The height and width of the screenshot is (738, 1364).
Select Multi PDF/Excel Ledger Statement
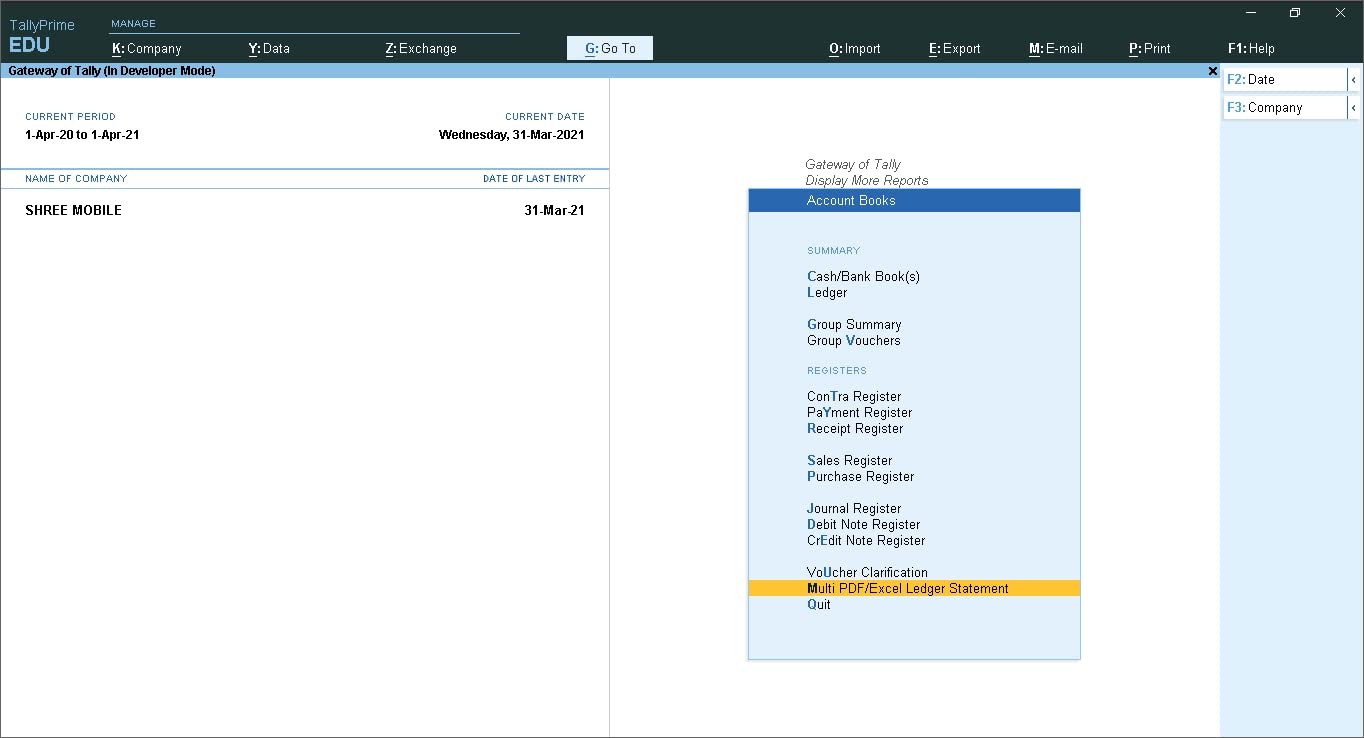point(908,588)
